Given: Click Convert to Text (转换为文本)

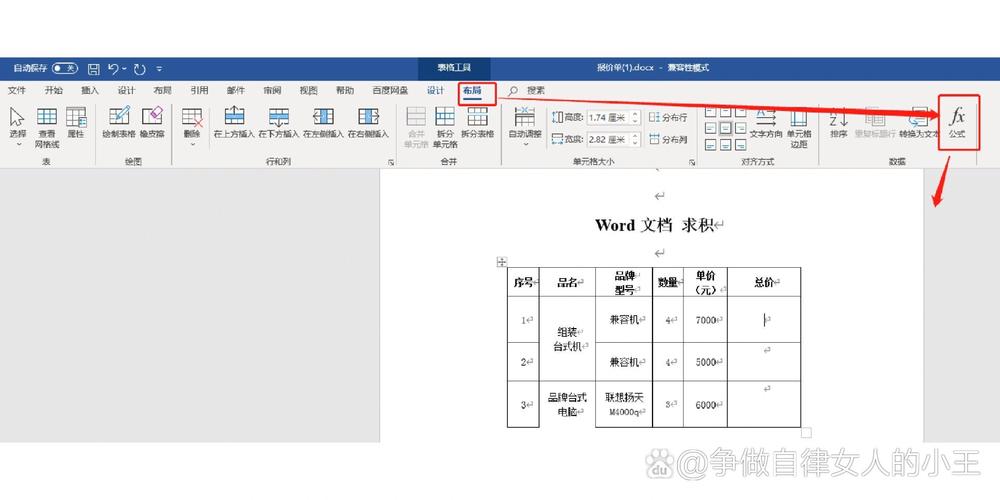Looking at the screenshot, I should pos(919,122).
